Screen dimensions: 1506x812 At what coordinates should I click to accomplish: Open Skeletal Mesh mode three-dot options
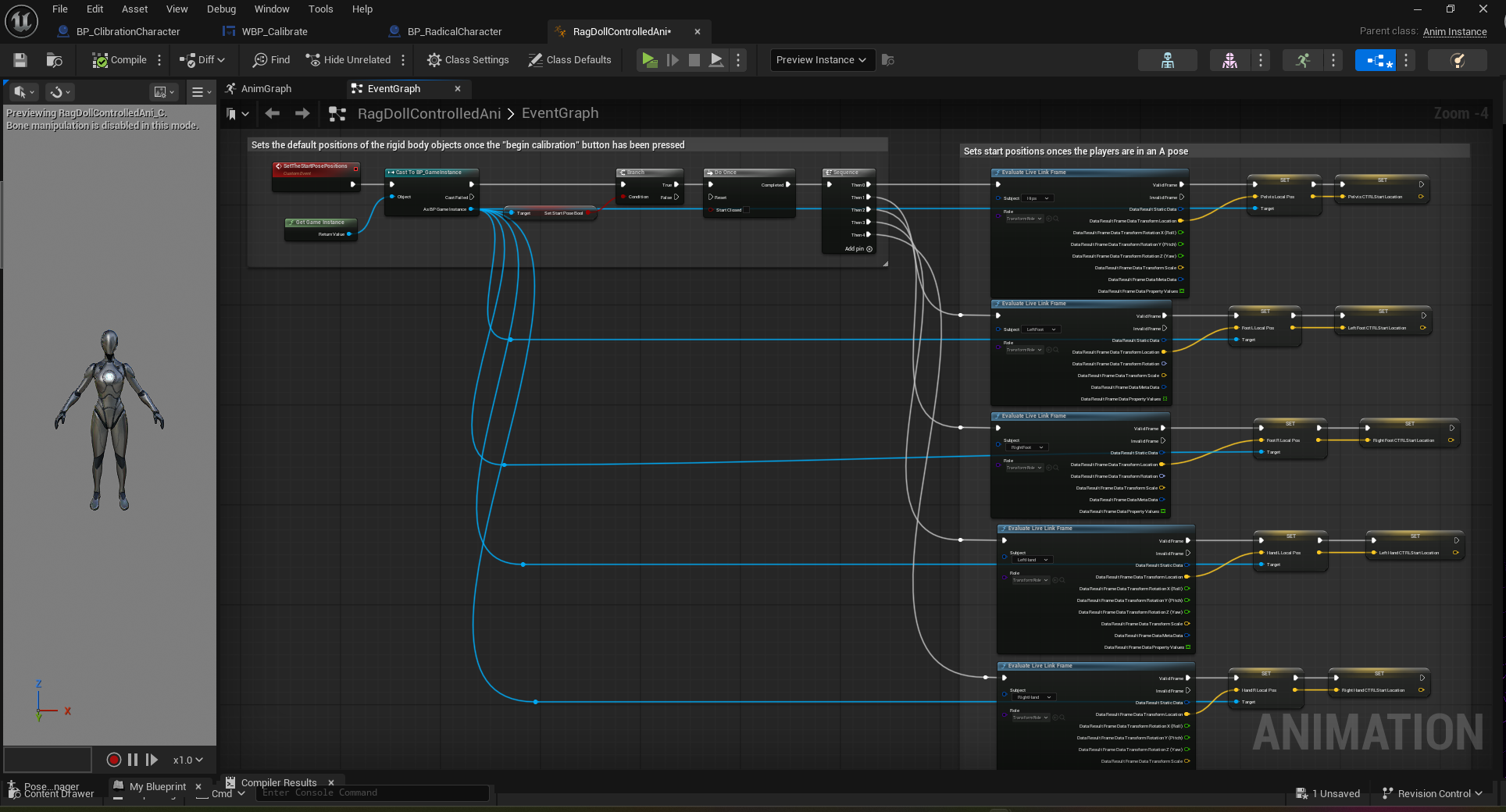pyautogui.click(x=1261, y=60)
